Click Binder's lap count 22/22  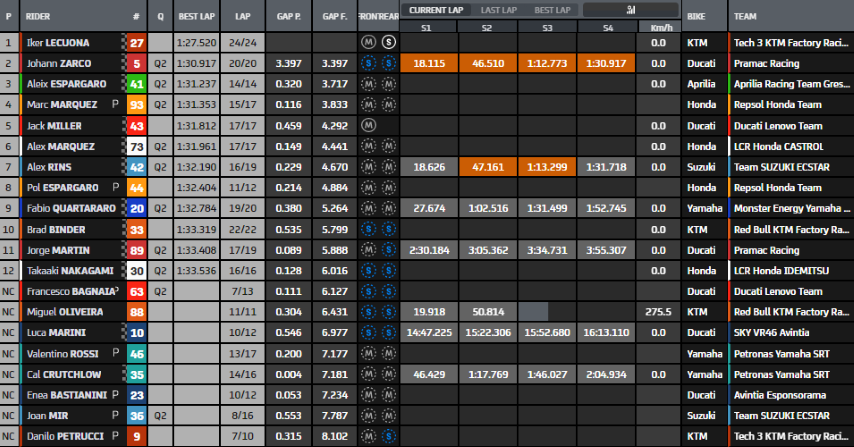243,229
